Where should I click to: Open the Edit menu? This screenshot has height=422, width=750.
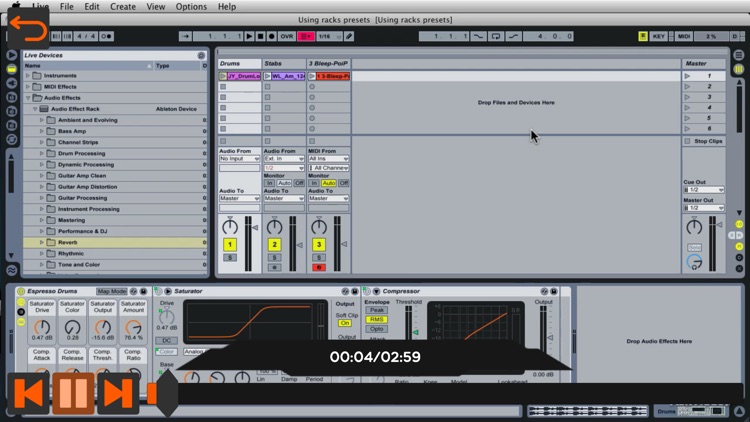coord(92,7)
